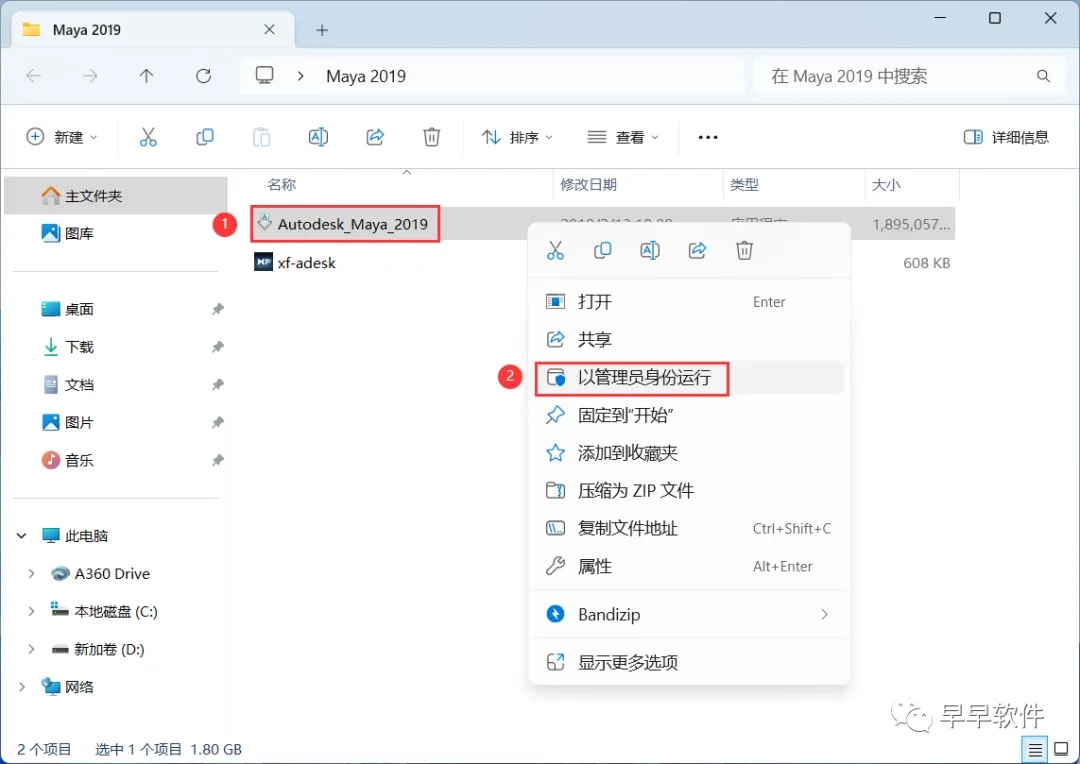Open the Bandizip submenu
This screenshot has height=764, width=1080.
[689, 614]
